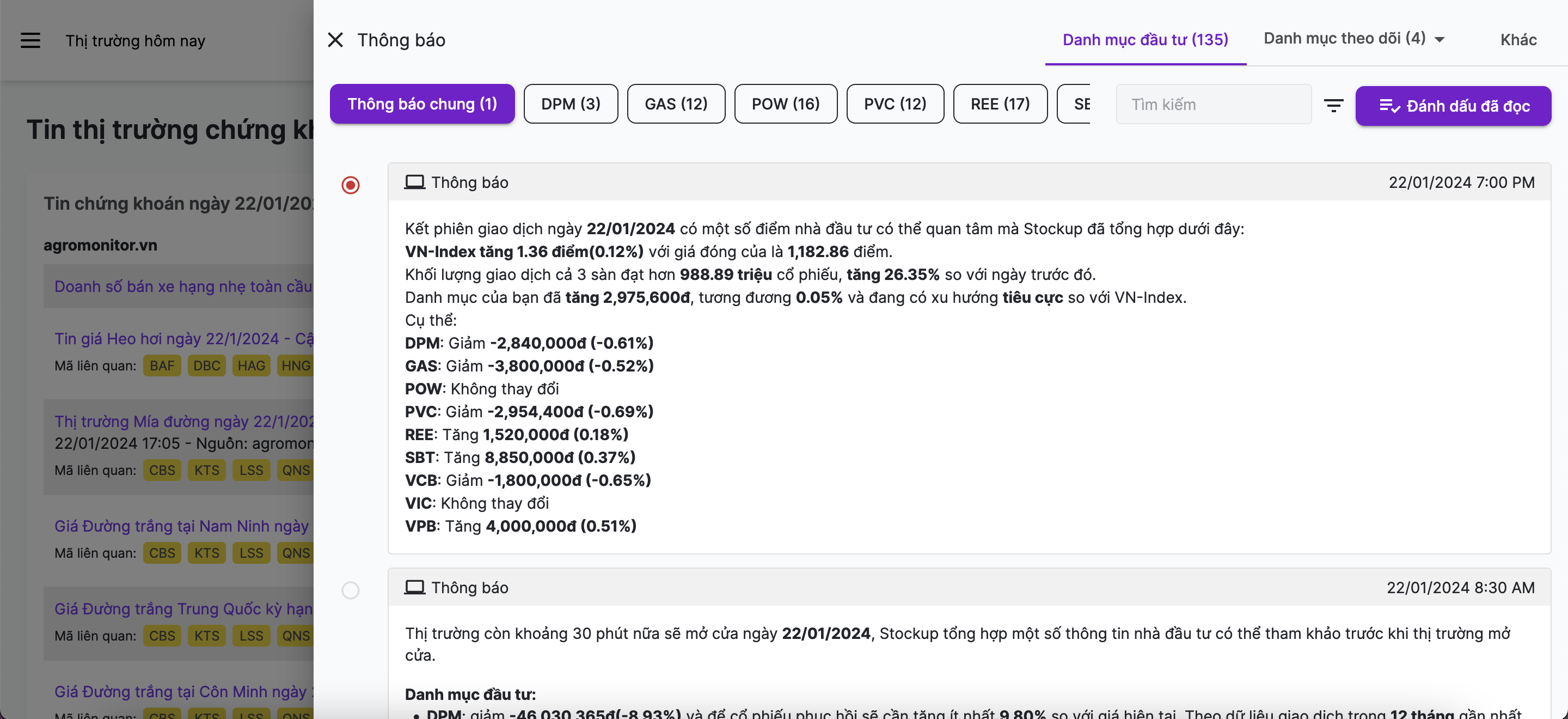Click the Tìm kiếm search field
1568x719 pixels.
click(x=1214, y=105)
